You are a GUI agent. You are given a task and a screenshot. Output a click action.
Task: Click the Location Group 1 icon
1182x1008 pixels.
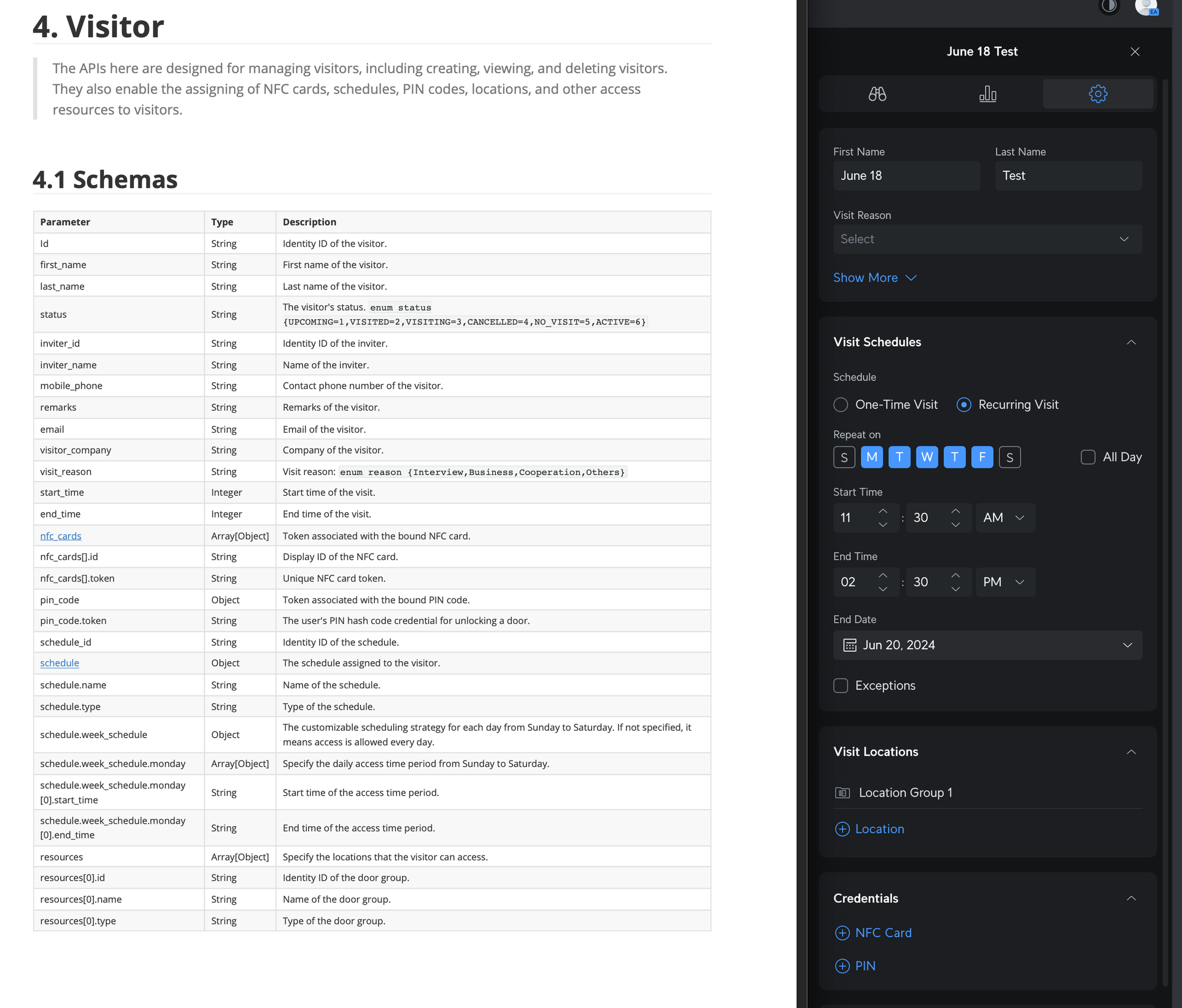pyautogui.click(x=842, y=793)
